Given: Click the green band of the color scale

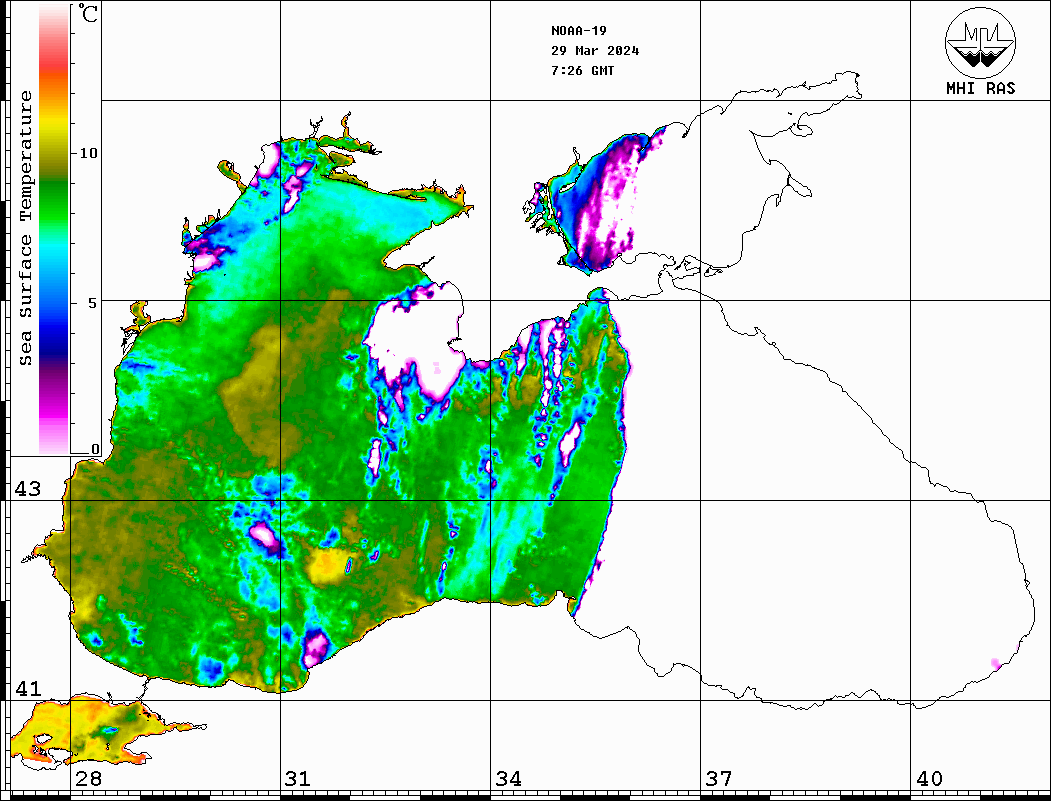Looking at the screenshot, I should coord(54,201).
